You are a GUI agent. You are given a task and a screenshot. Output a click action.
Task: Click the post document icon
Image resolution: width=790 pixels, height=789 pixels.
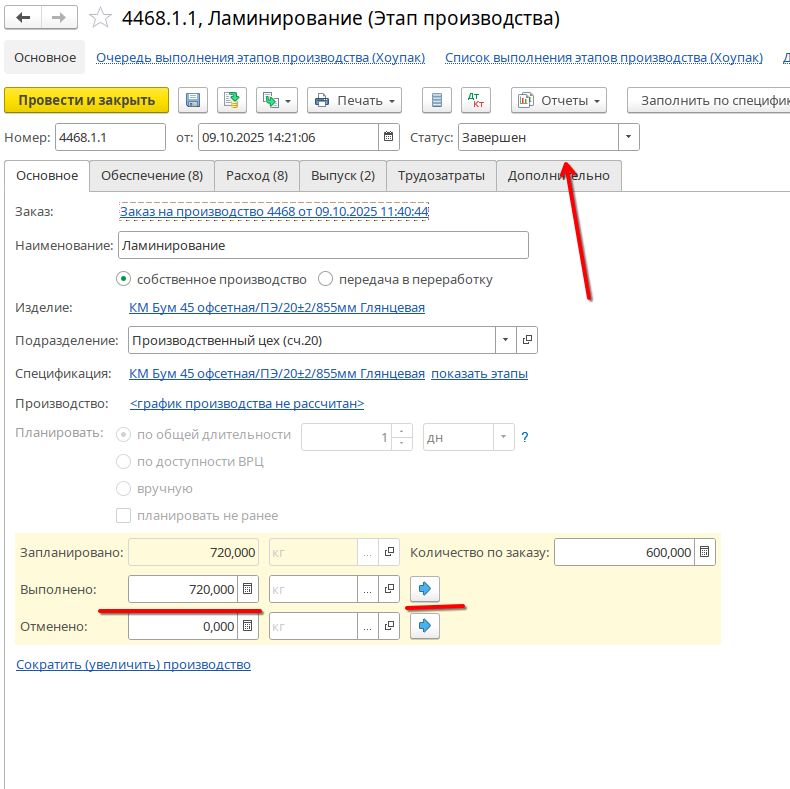pyautogui.click(x=232, y=100)
